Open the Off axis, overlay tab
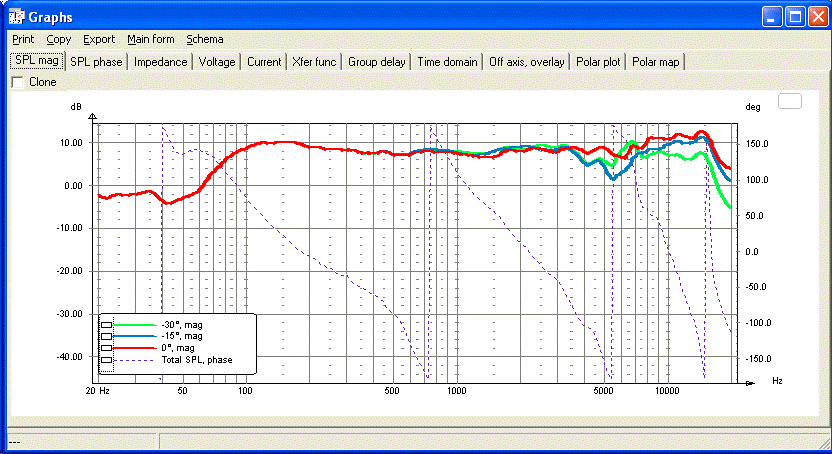 pos(526,62)
